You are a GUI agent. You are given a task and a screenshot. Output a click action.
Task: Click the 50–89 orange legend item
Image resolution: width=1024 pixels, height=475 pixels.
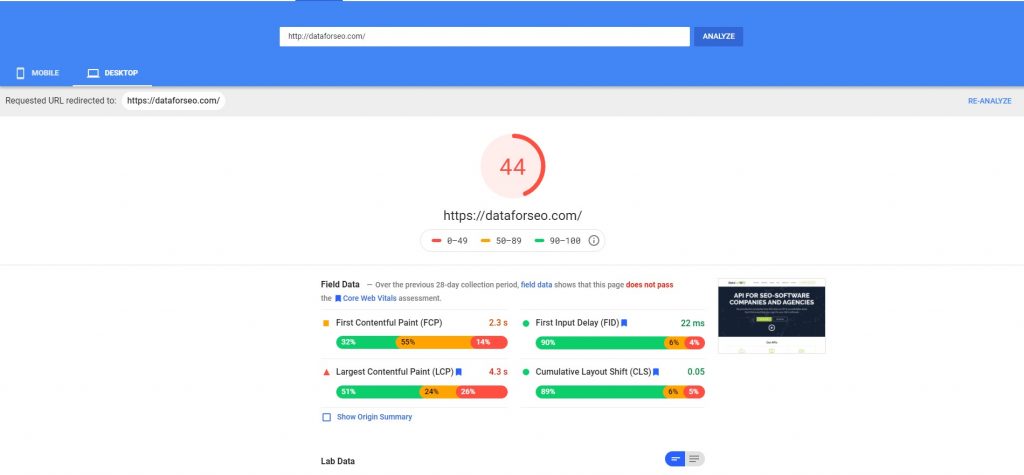(x=502, y=240)
